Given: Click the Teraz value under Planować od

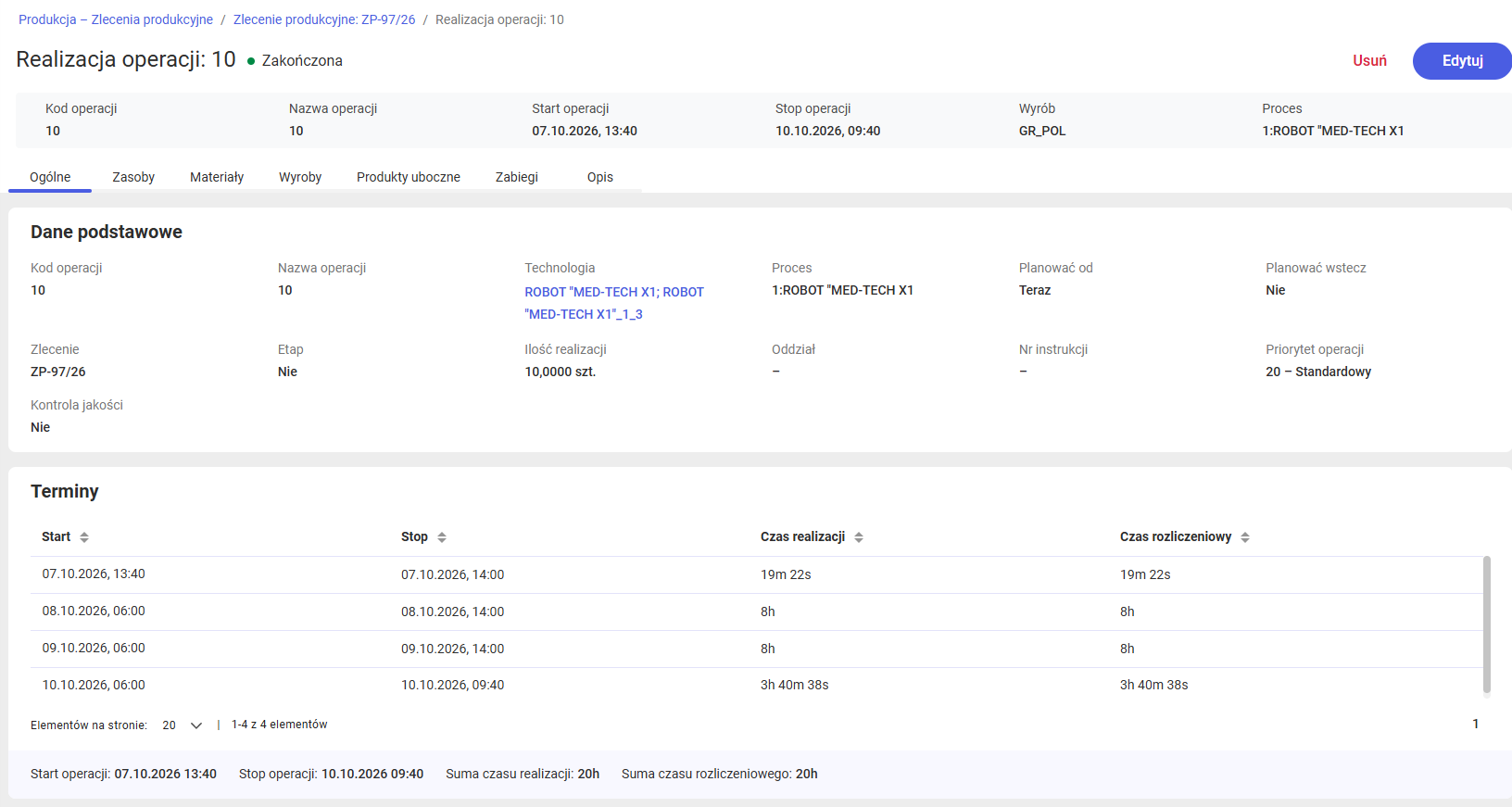Looking at the screenshot, I should (1035, 291).
